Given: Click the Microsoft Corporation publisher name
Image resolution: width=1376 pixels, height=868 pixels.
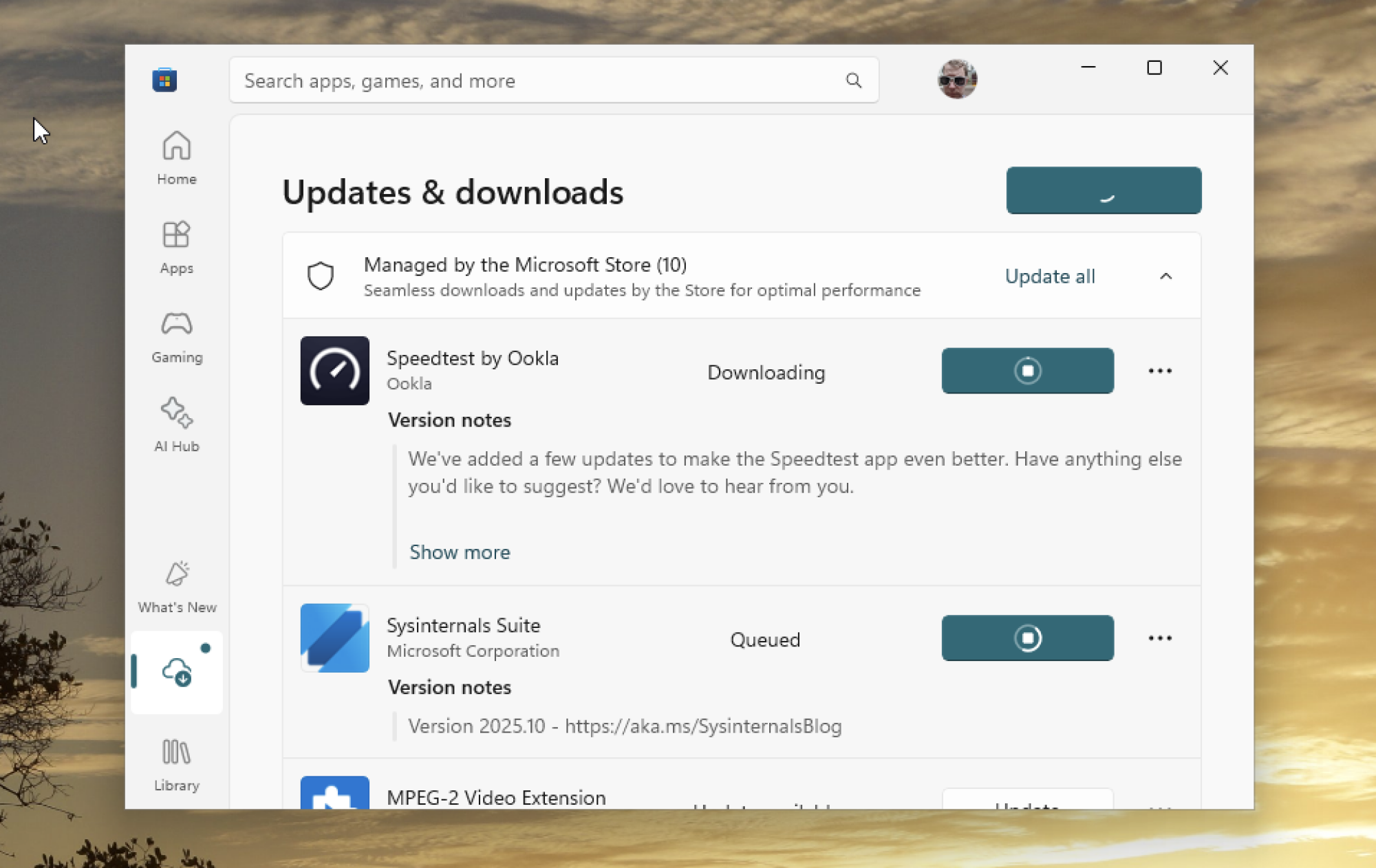Looking at the screenshot, I should coord(473,651).
